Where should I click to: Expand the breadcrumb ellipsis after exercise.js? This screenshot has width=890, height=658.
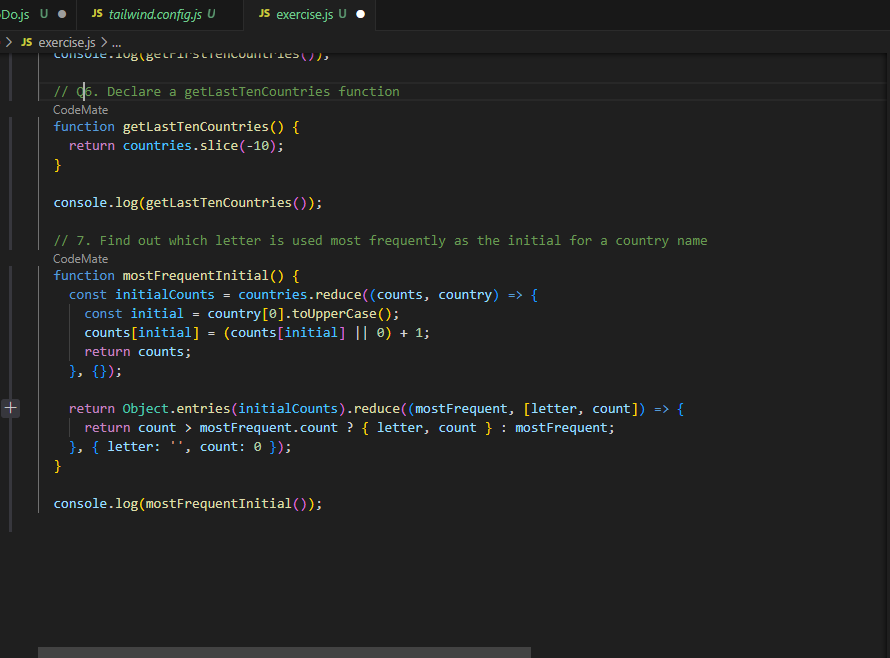pyautogui.click(x=116, y=43)
